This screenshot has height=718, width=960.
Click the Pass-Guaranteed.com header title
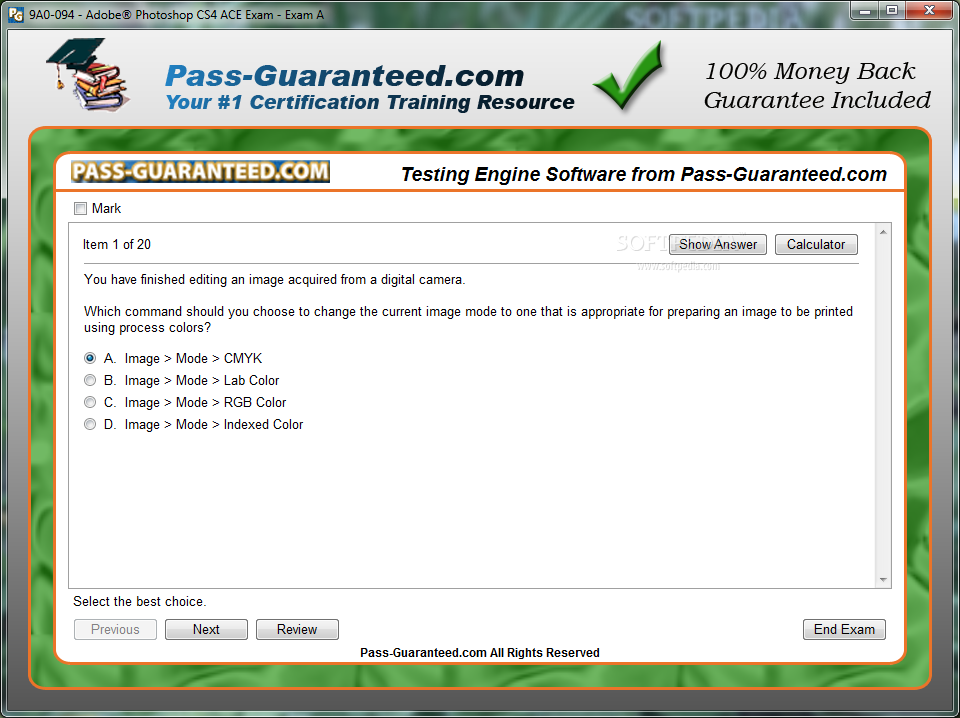pyautogui.click(x=345, y=77)
